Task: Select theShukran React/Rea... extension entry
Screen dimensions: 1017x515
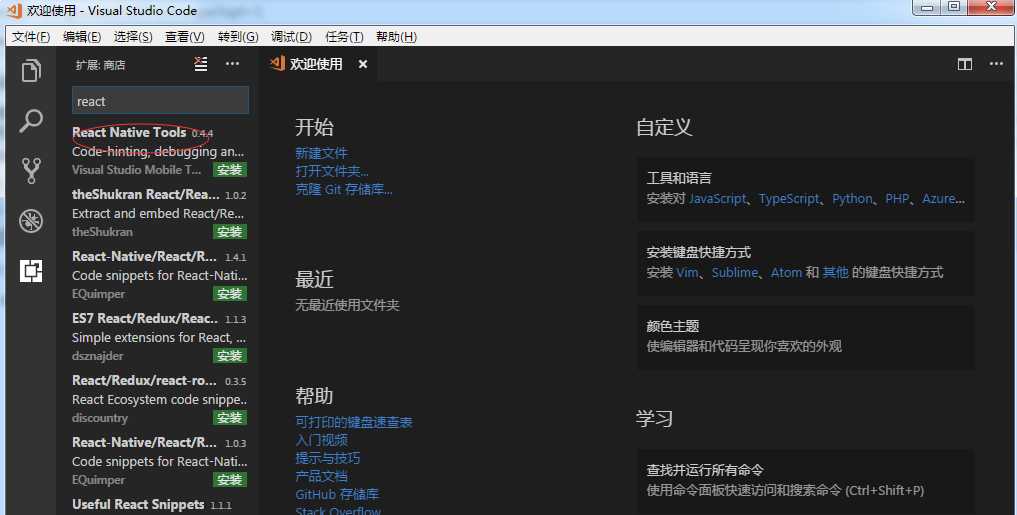Action: click(x=159, y=213)
